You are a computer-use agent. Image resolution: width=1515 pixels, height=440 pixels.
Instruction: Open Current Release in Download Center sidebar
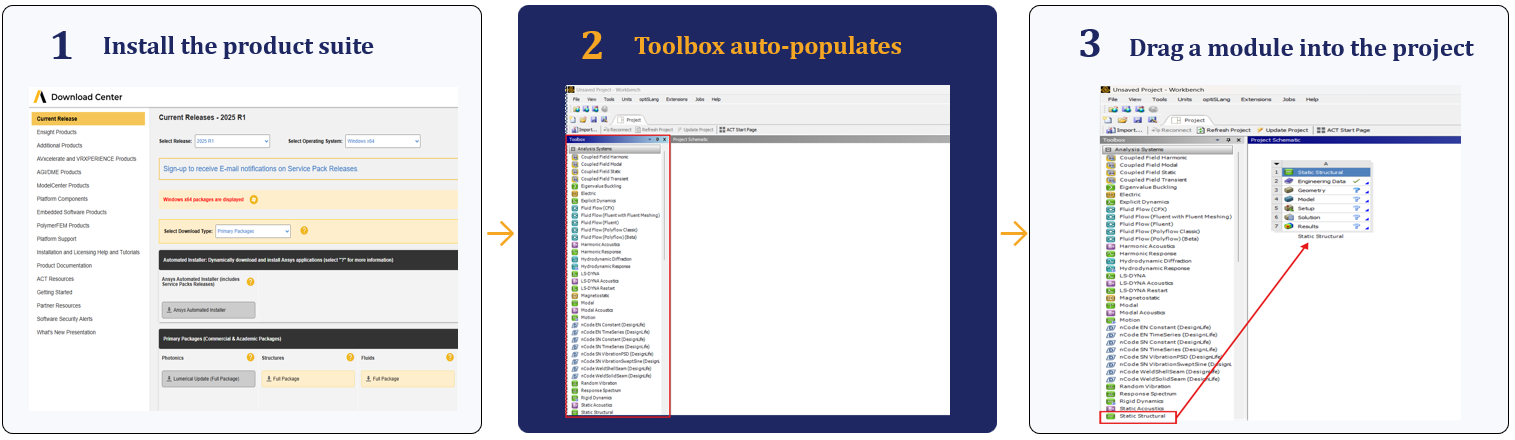point(88,119)
